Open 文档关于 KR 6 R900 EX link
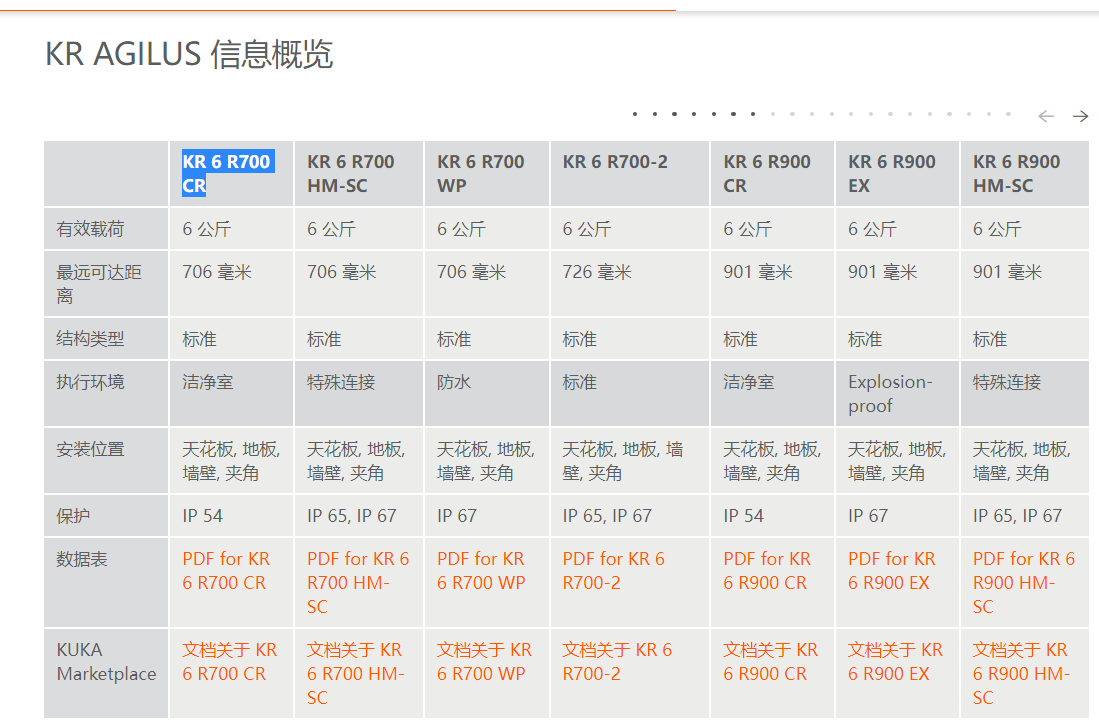The height and width of the screenshot is (722, 1099). click(895, 662)
